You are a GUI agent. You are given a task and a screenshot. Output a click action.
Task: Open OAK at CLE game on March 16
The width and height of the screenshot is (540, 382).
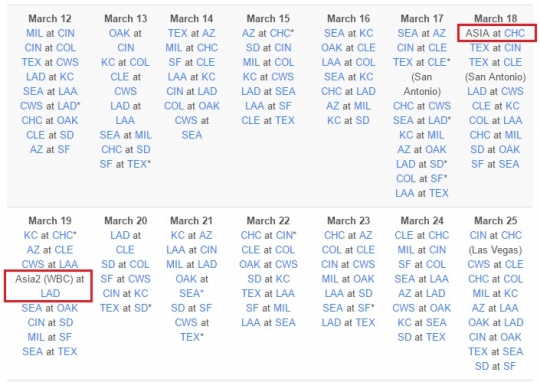[348, 48]
